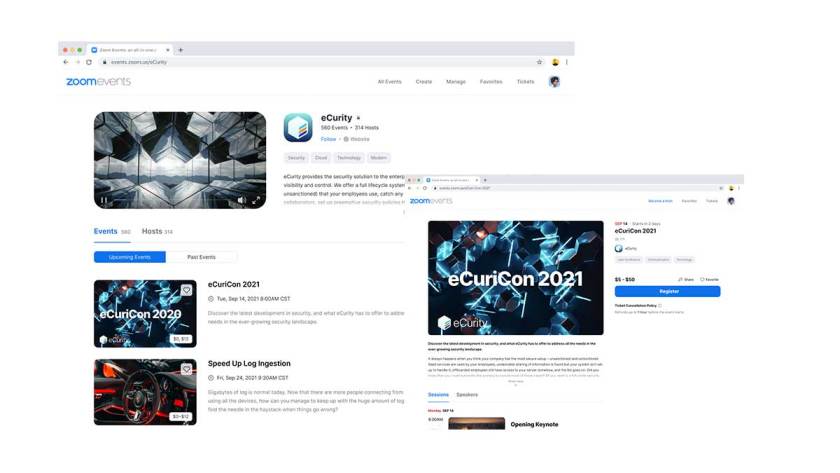Select the Modern tag

click(379, 158)
